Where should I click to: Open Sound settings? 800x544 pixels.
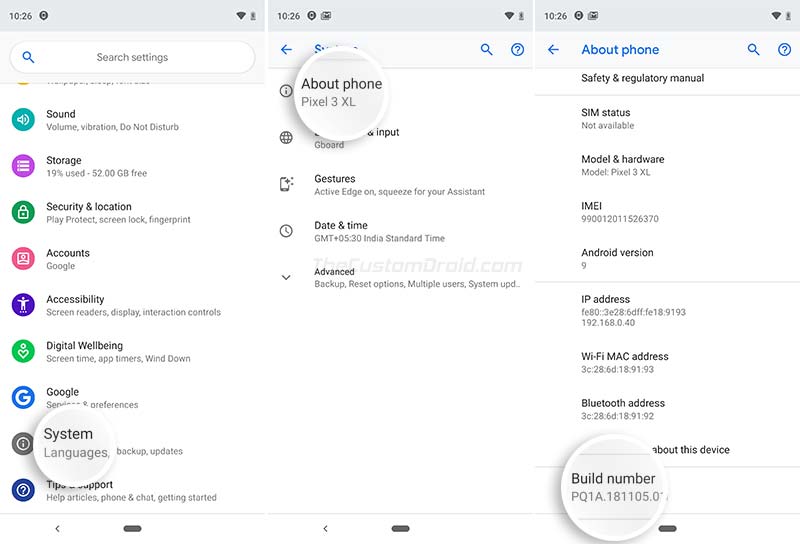click(132, 120)
